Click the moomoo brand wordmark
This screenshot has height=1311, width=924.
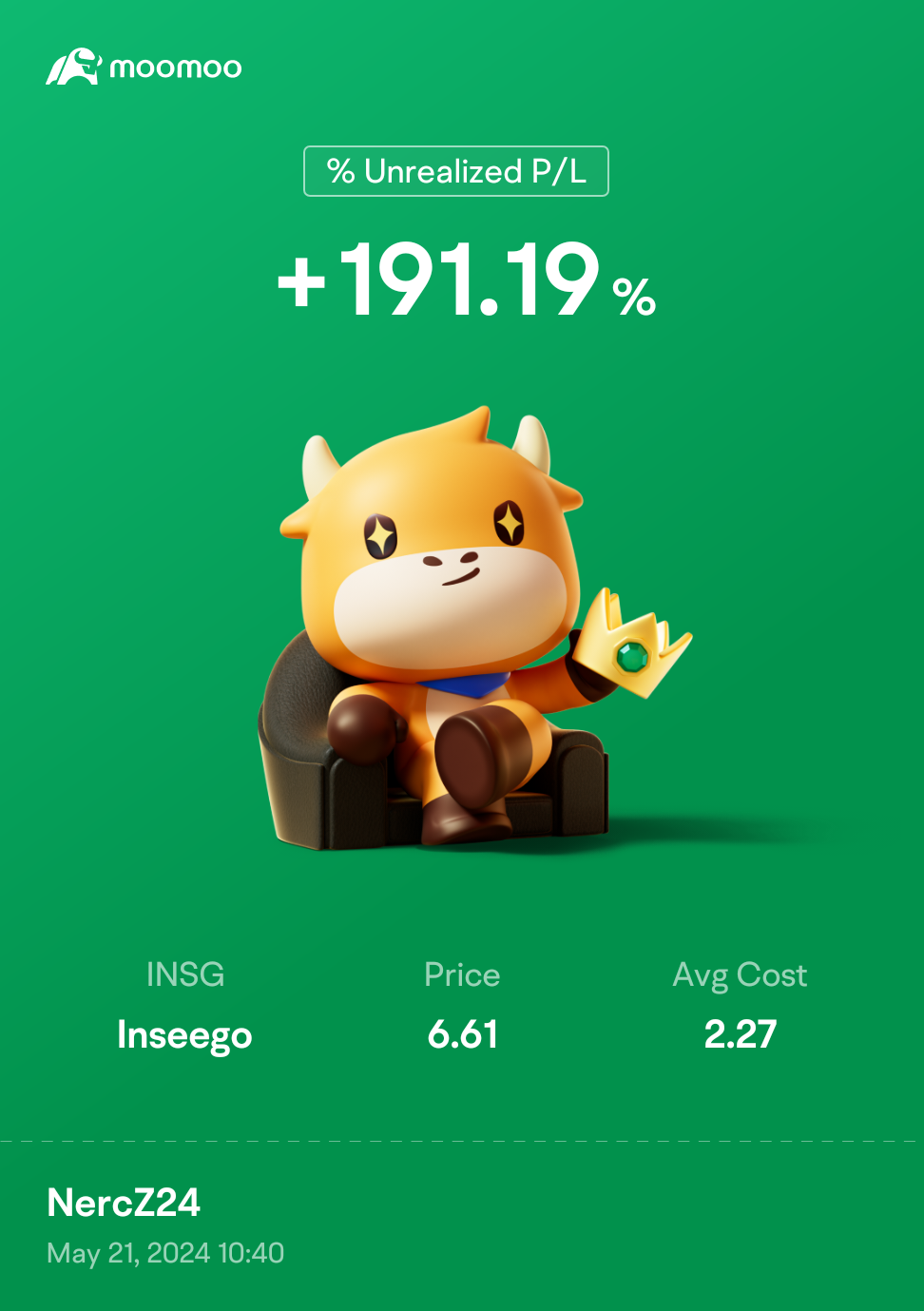(x=176, y=67)
